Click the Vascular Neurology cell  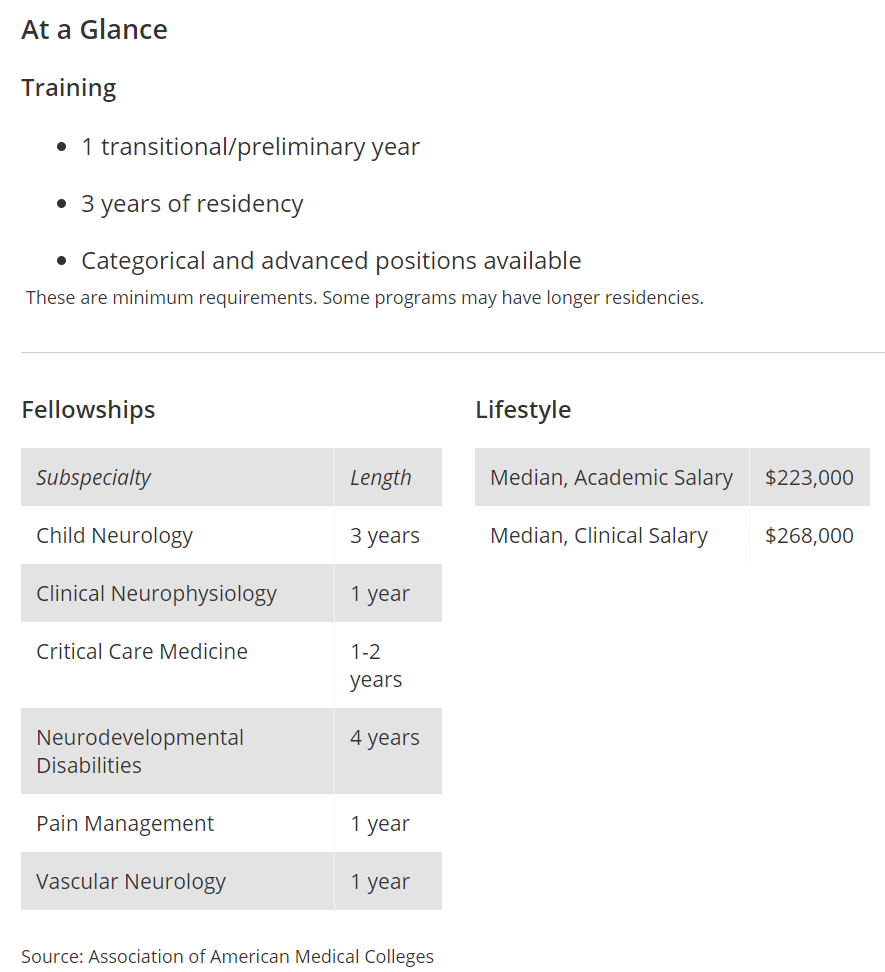[178, 881]
